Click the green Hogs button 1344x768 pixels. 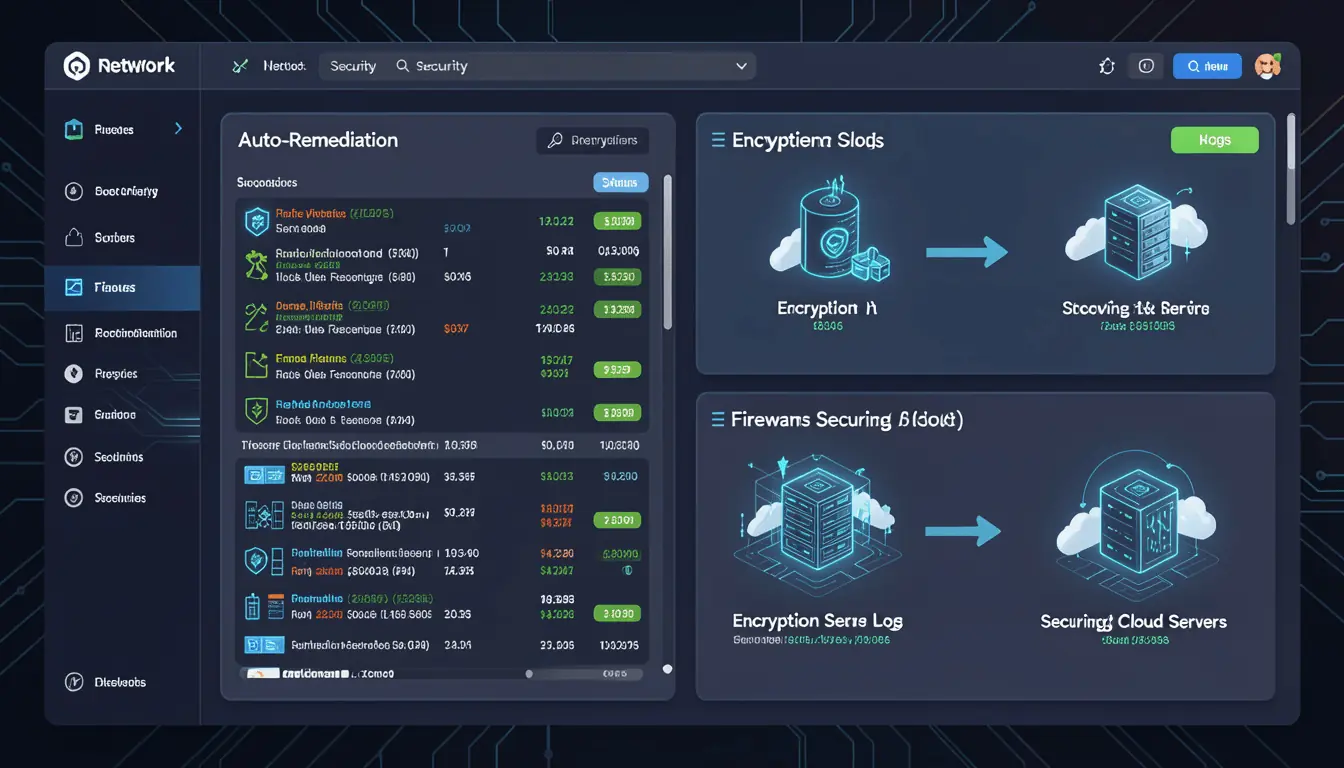click(1214, 140)
